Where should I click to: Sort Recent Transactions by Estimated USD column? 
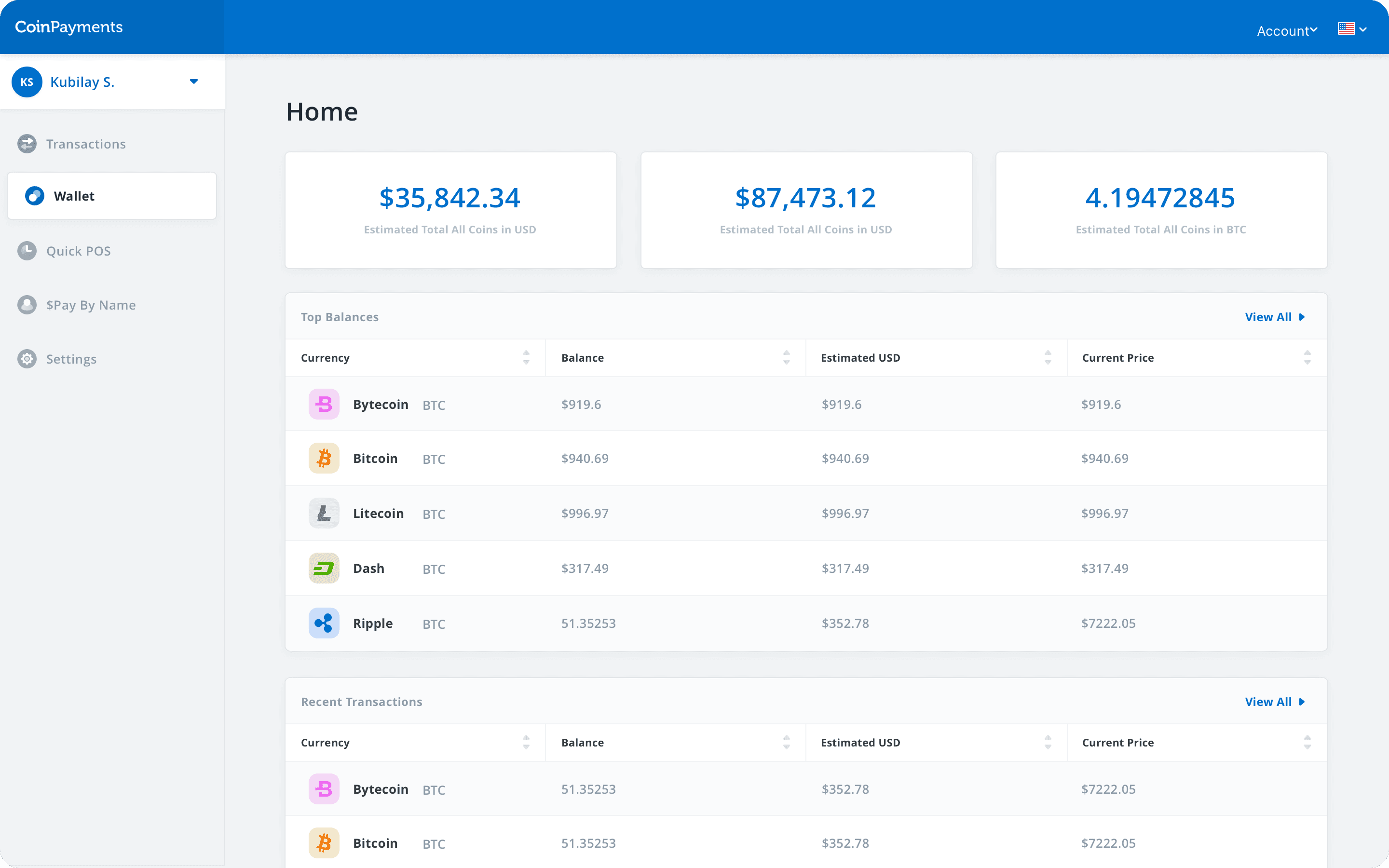pyautogui.click(x=1048, y=742)
